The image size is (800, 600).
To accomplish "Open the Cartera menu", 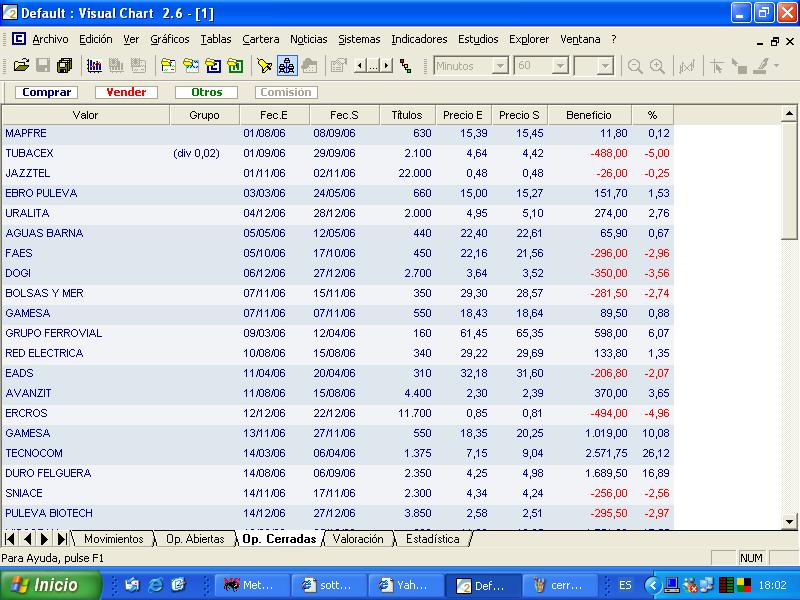I will pos(261,39).
